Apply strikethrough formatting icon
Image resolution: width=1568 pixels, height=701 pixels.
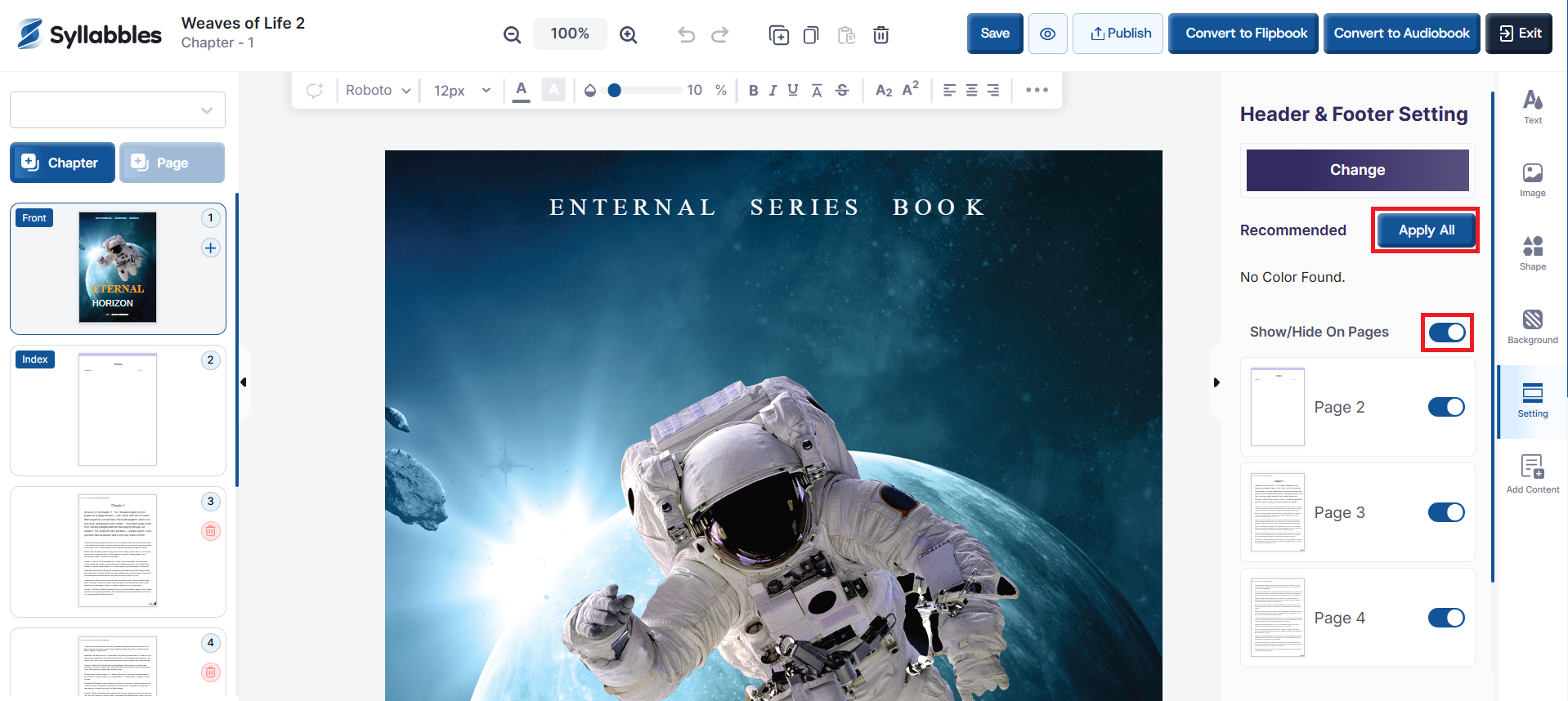(842, 90)
